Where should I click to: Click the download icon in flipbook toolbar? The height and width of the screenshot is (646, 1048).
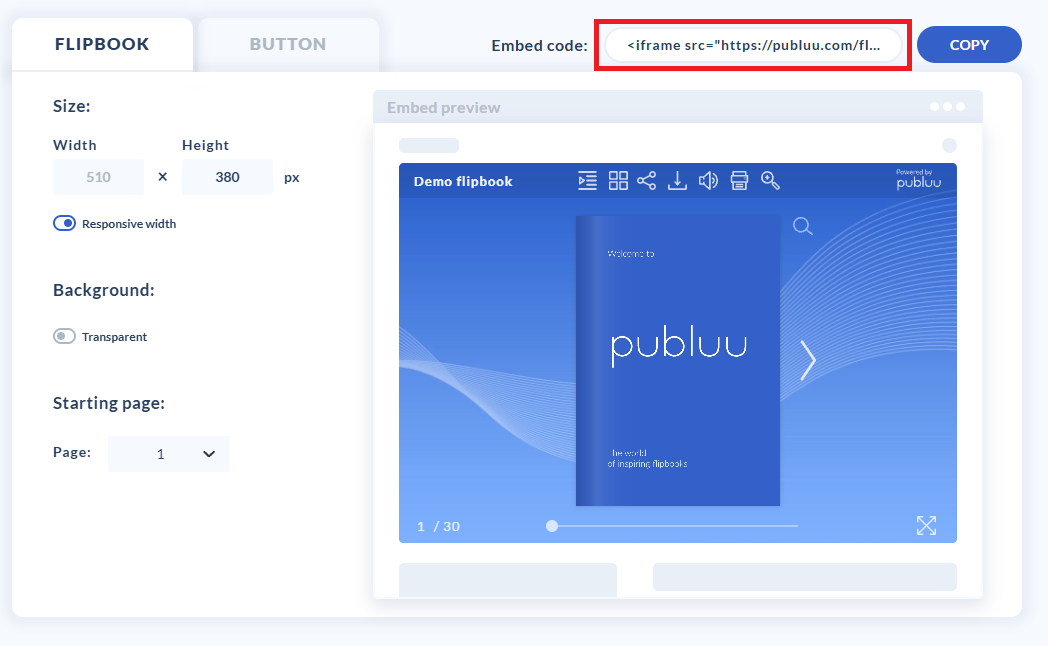(677, 180)
